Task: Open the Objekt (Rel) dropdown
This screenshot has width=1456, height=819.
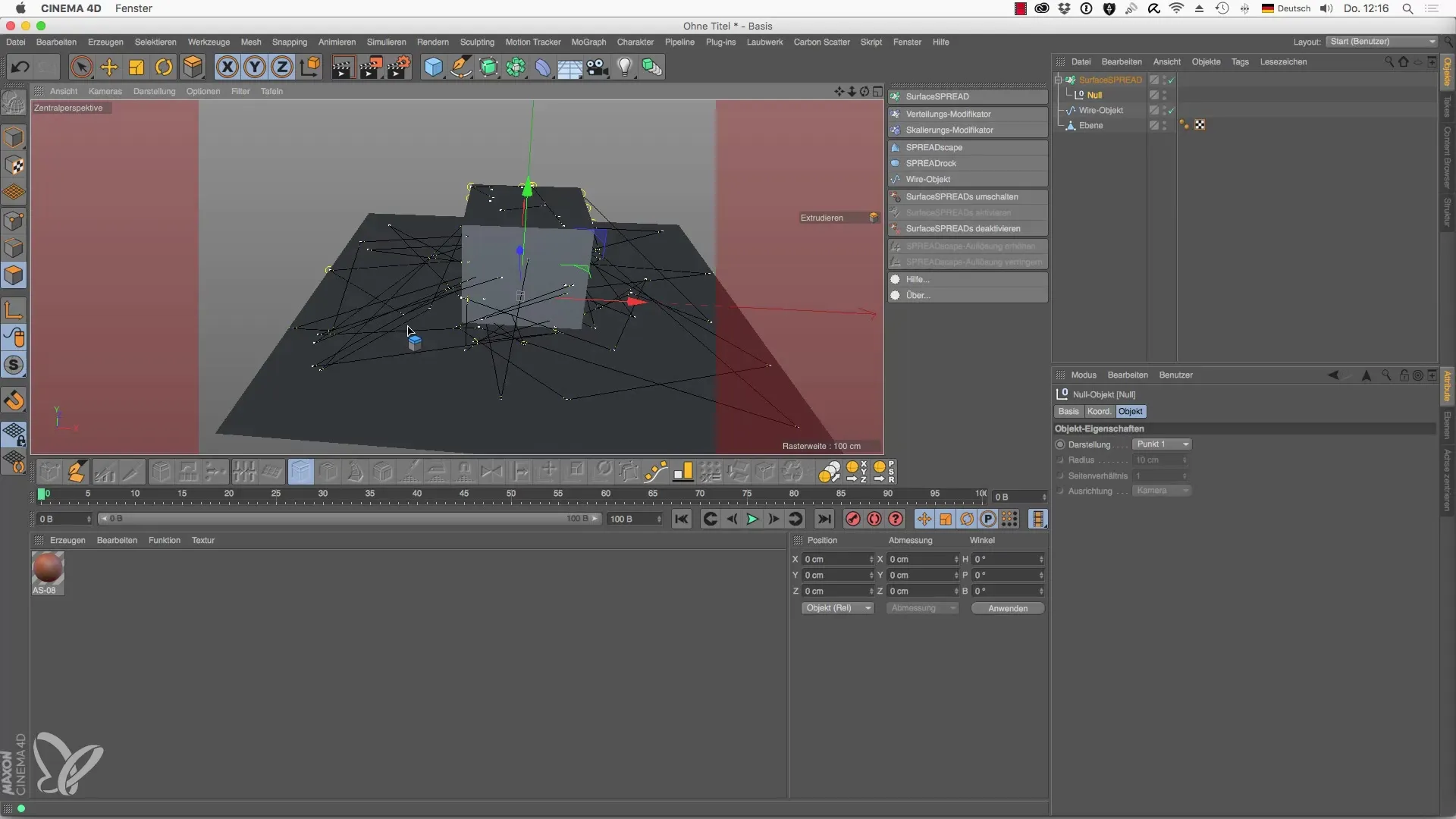Action: tap(837, 608)
